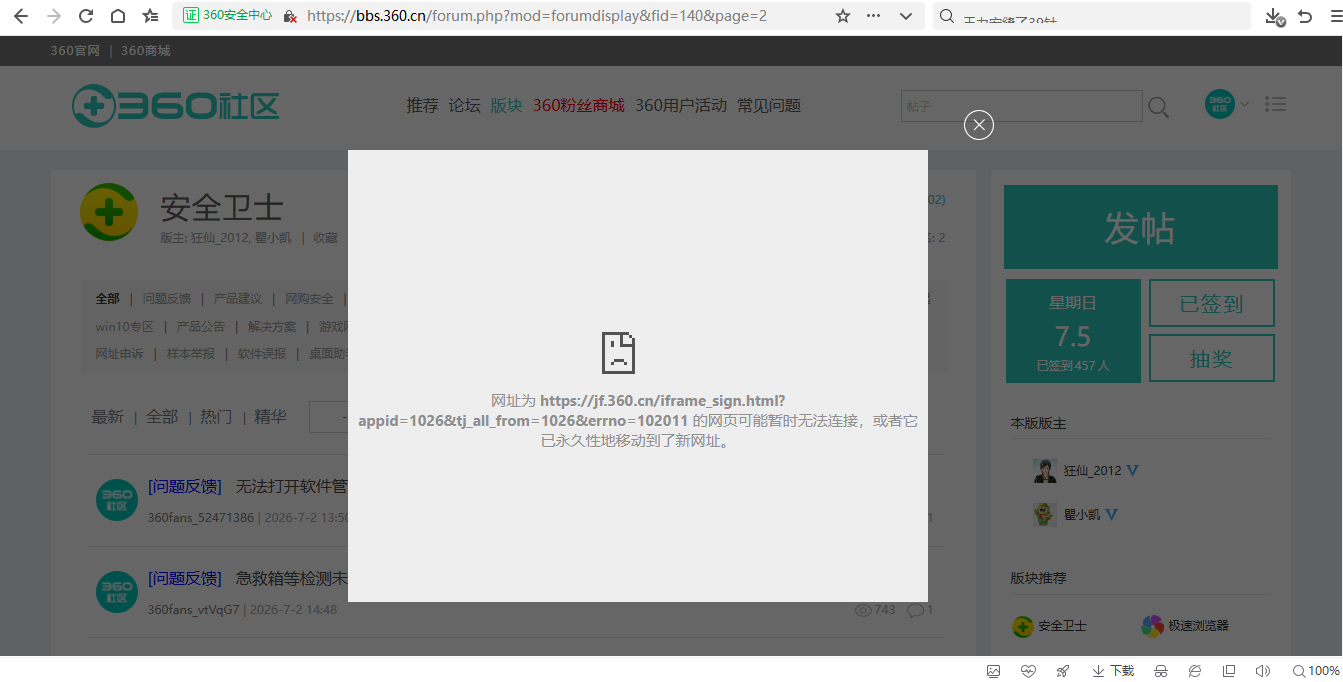This screenshot has width=1343, height=682.
Task: Sort threads by 热门
Action: pos(216,417)
